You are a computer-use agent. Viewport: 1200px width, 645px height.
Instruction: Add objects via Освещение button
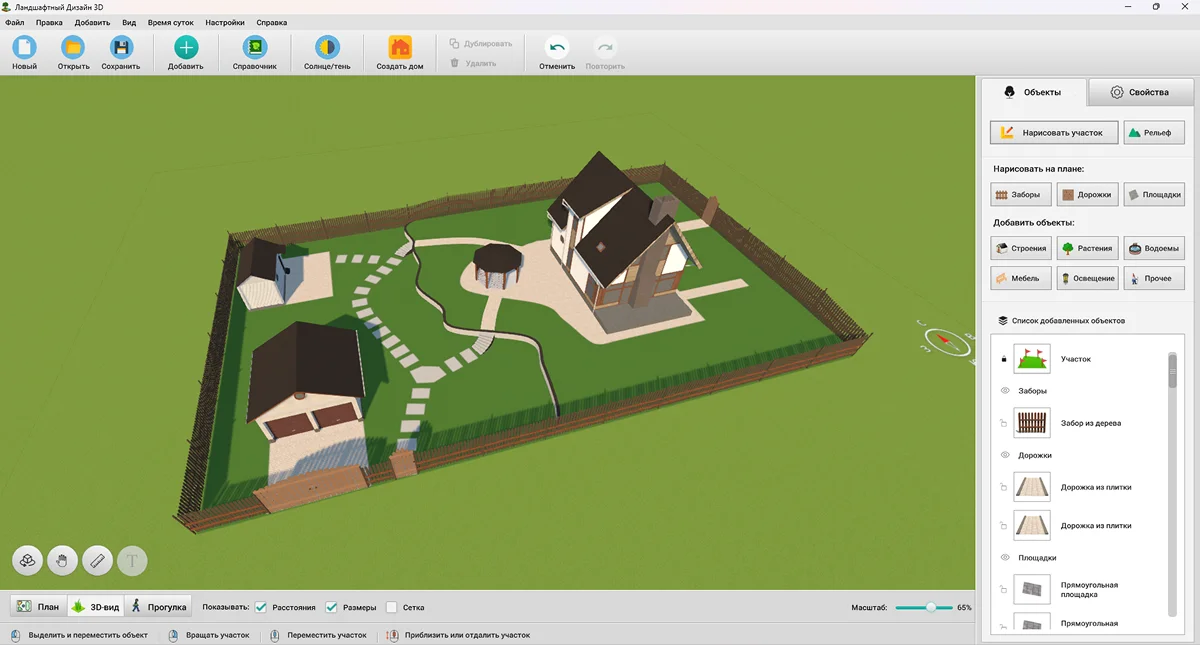[x=1087, y=278]
